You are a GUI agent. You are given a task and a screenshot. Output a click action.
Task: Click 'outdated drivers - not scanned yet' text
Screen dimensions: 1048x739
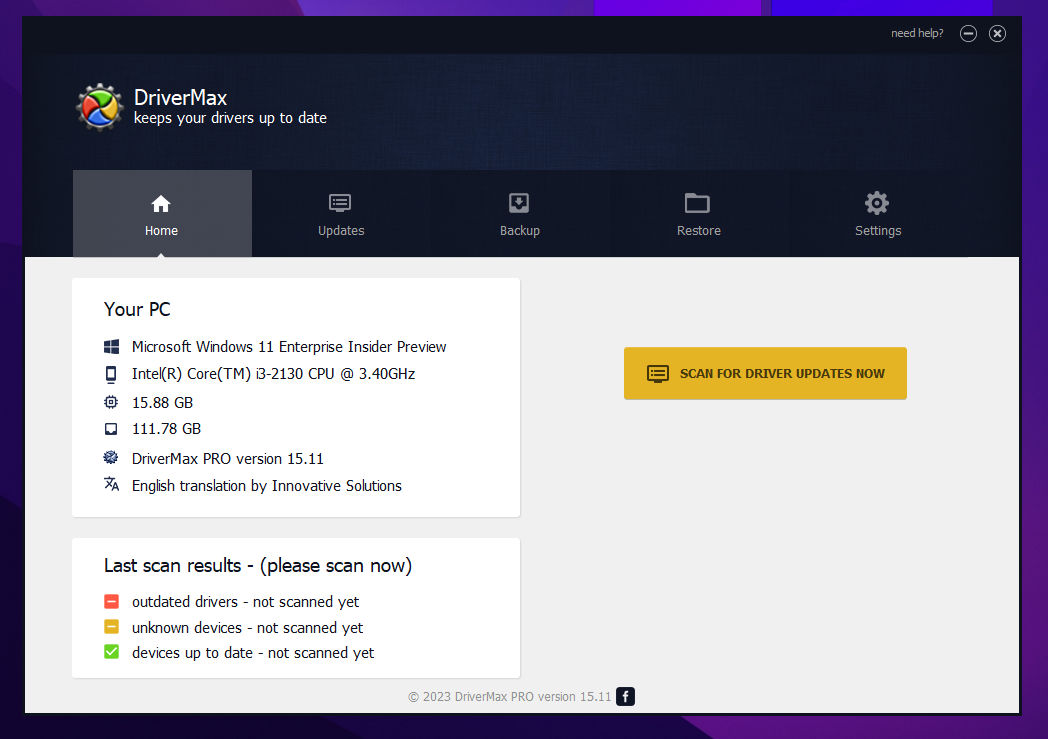245,602
